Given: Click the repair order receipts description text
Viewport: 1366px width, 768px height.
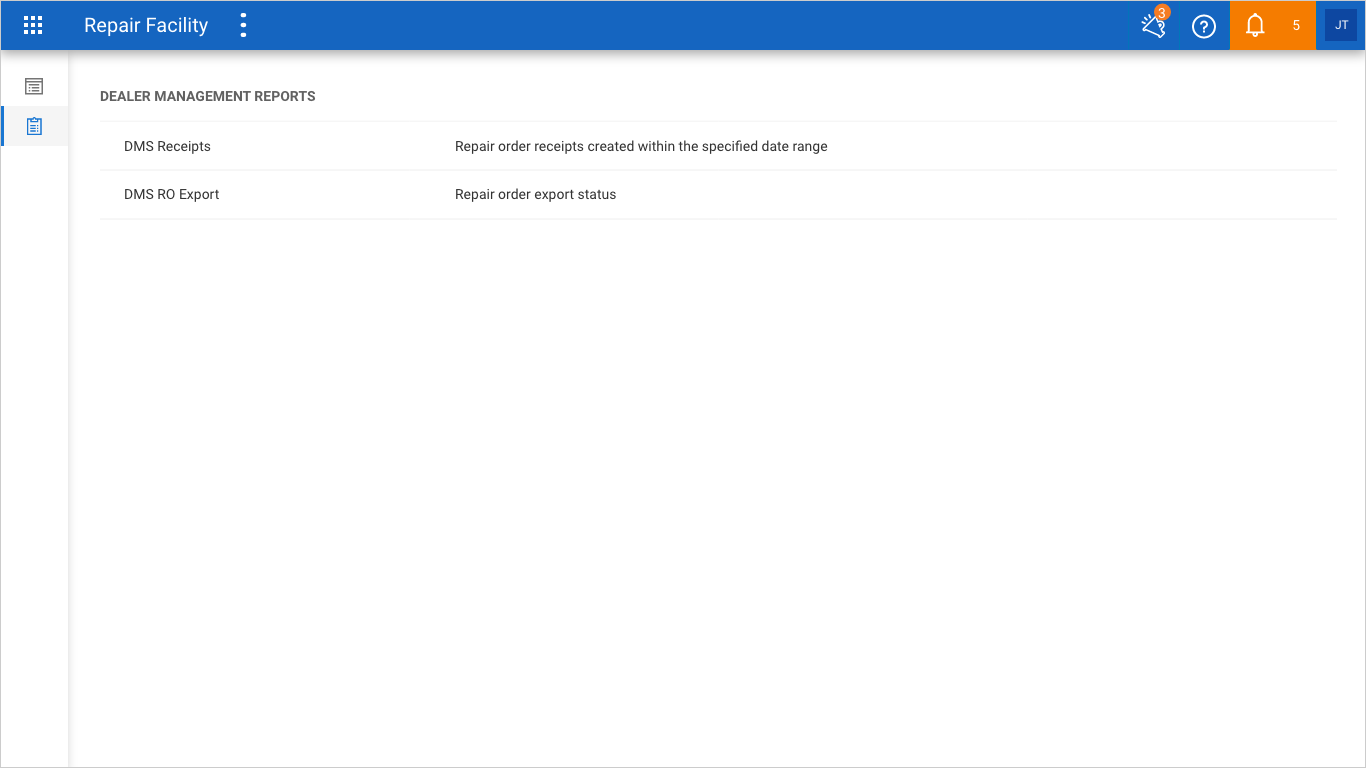Looking at the screenshot, I should point(641,146).
